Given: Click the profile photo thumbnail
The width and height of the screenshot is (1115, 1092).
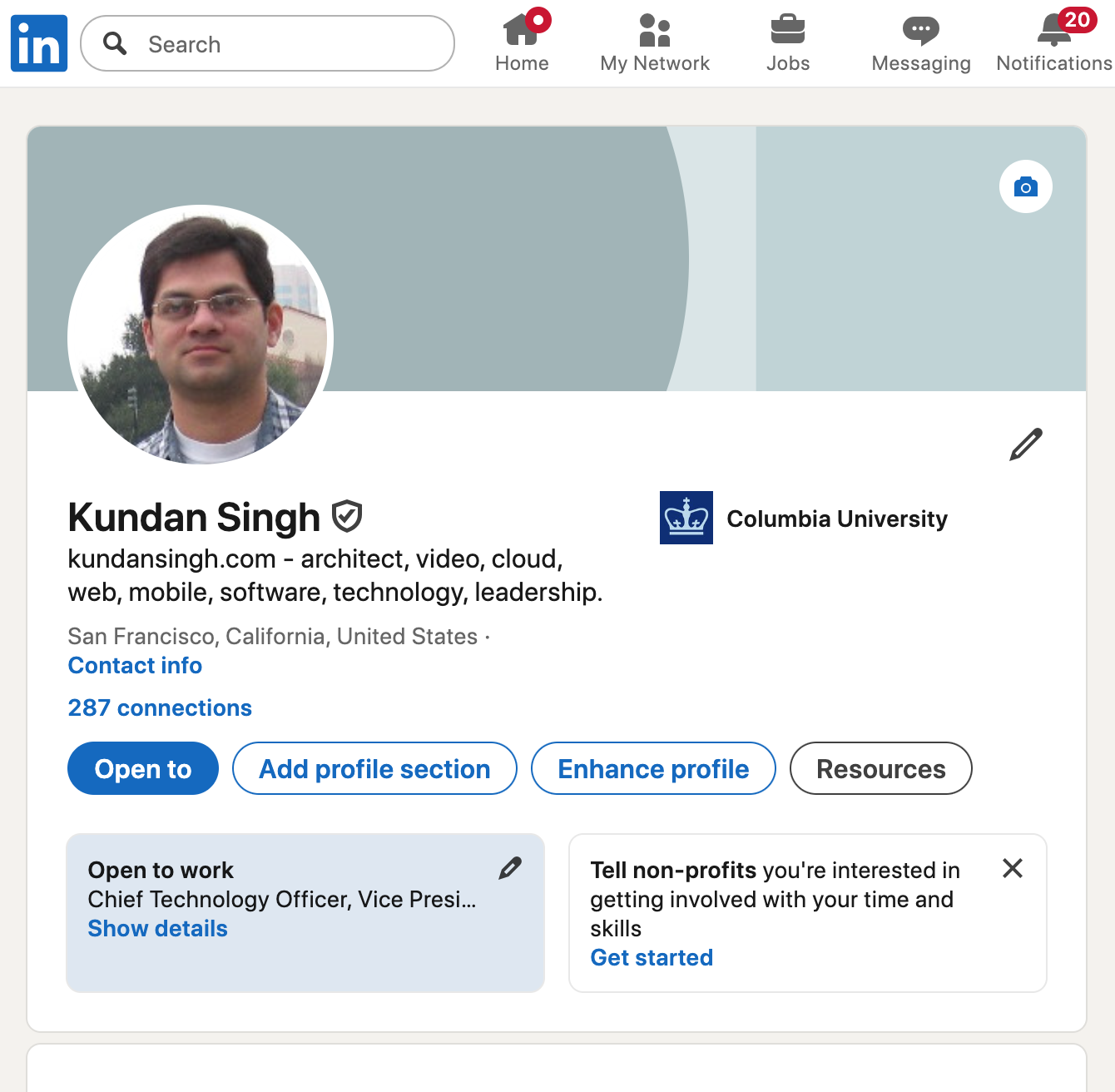Looking at the screenshot, I should 201,335.
